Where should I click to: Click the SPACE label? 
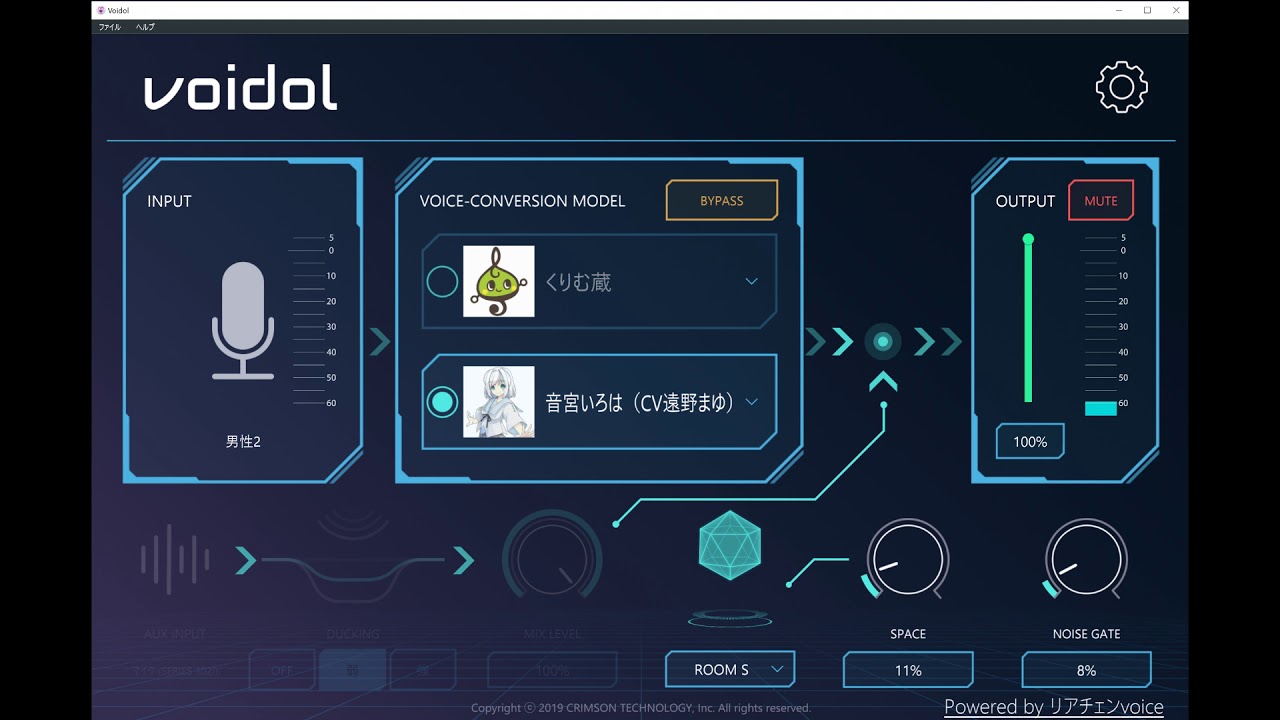click(x=908, y=634)
